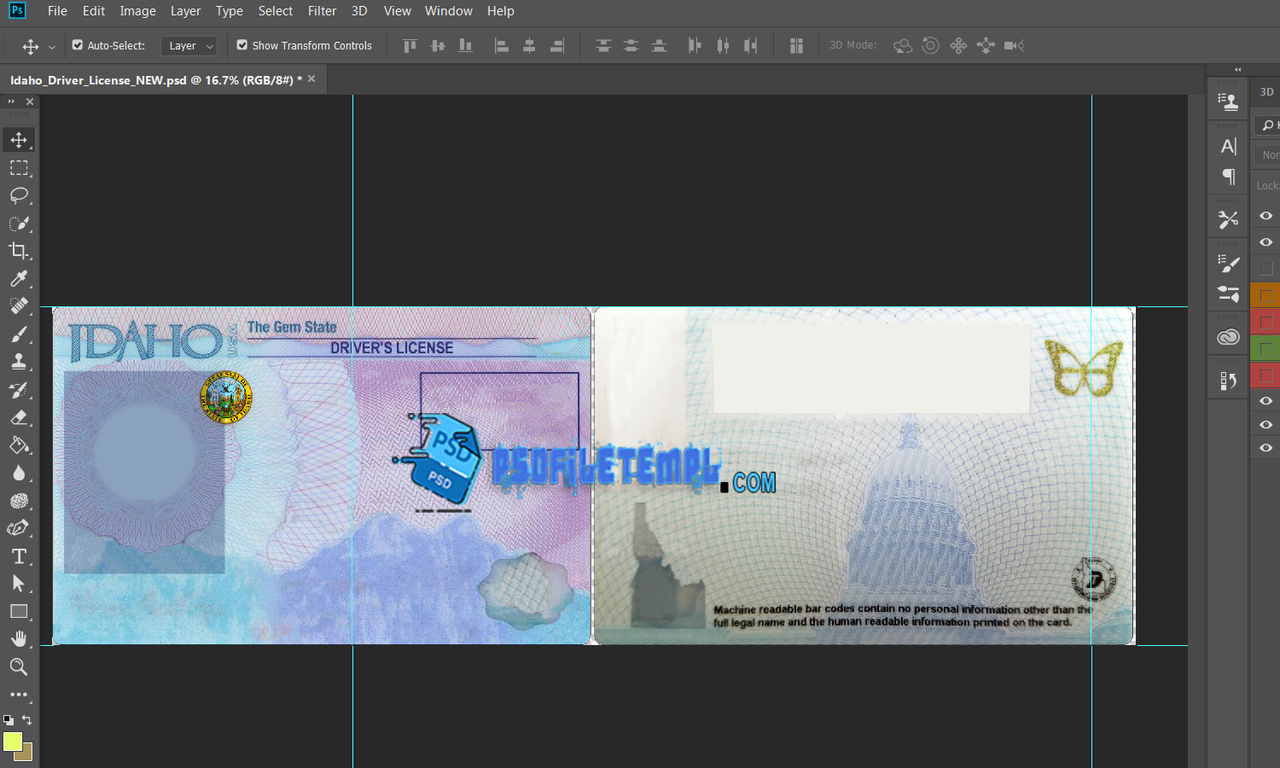Open the Image menu
The height and width of the screenshot is (768, 1280).
[x=138, y=11]
